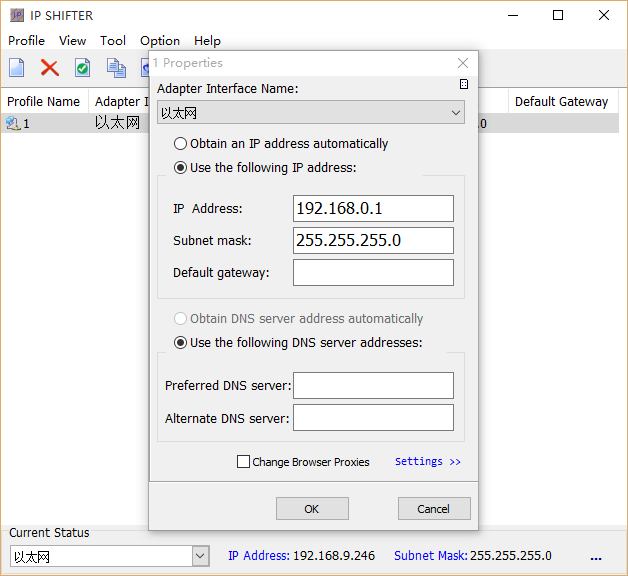Viewport: 628px width, 576px height.
Task: Click the small icon right of Adapter Interface Name
Action: (x=463, y=85)
